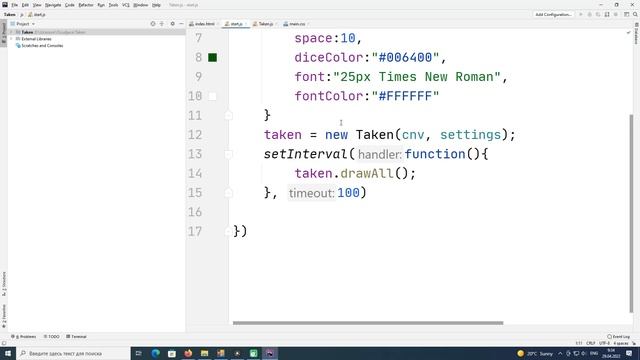The width and height of the screenshot is (640, 360).
Task: Click the Taken breadcrumb in navigation bar
Action: 9,14
